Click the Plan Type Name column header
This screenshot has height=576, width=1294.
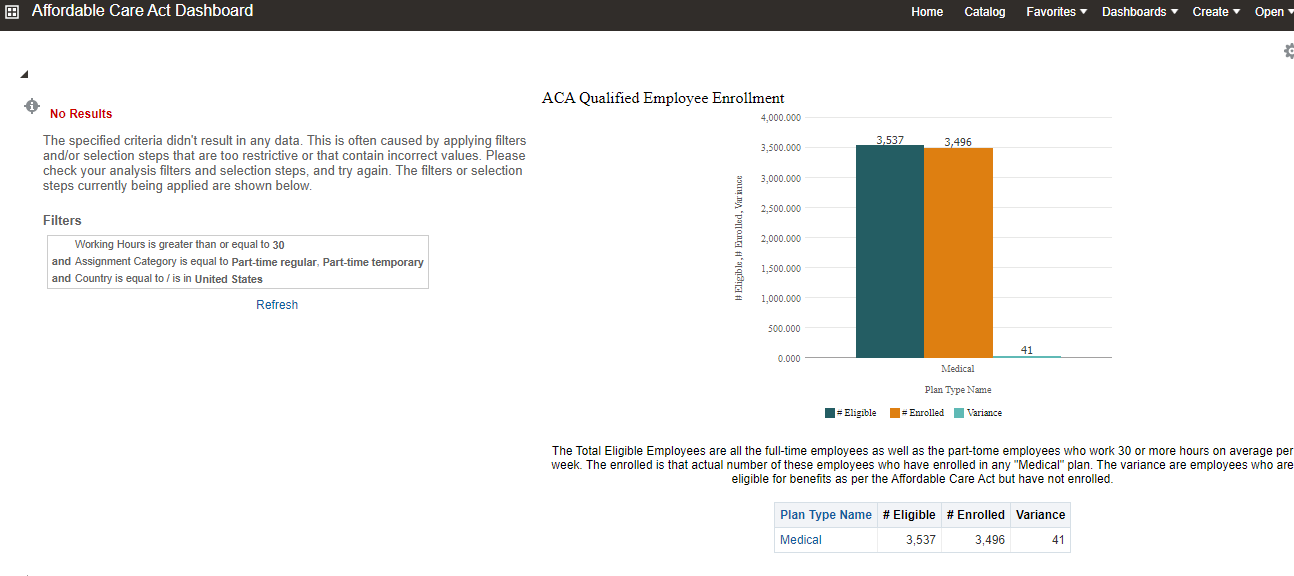[x=826, y=515]
